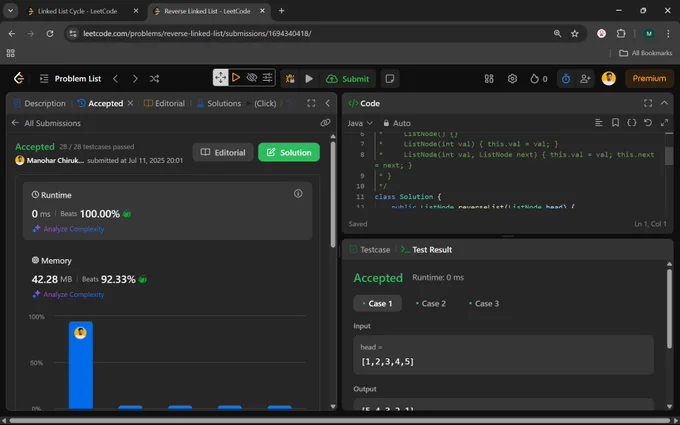Go to next problem arrow

(x=135, y=78)
